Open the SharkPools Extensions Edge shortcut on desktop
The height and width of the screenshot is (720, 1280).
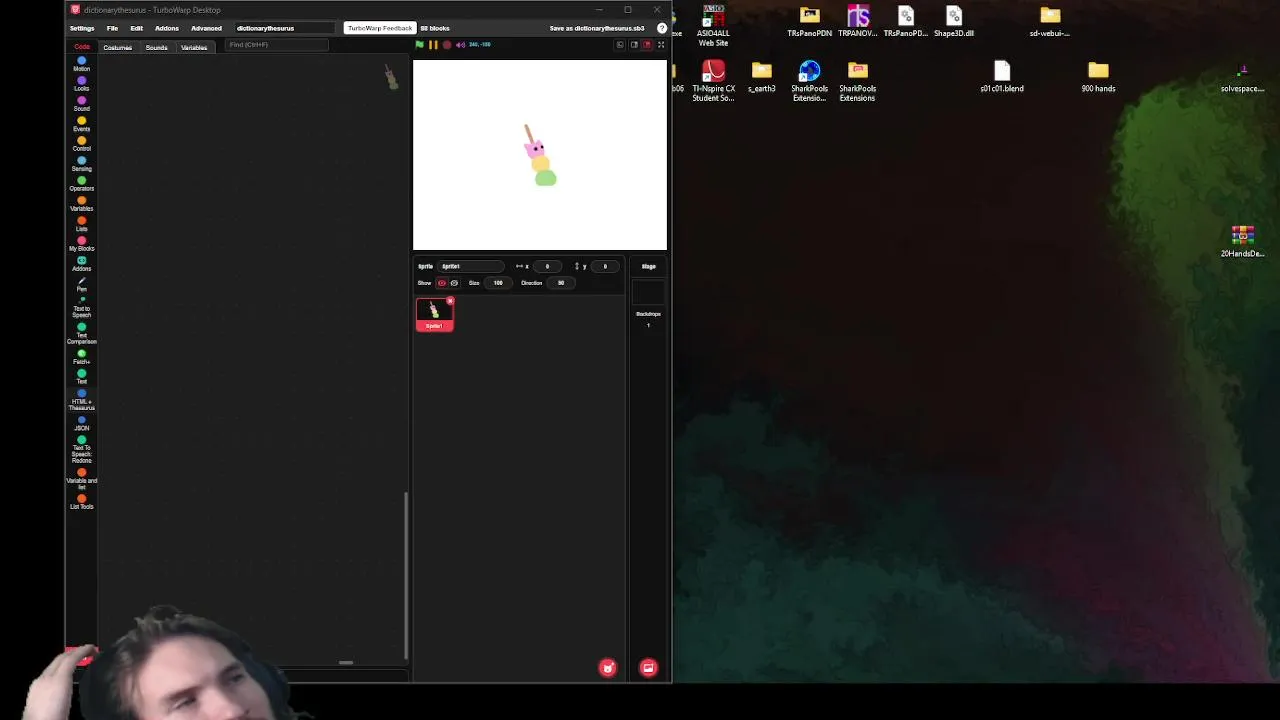tap(809, 82)
